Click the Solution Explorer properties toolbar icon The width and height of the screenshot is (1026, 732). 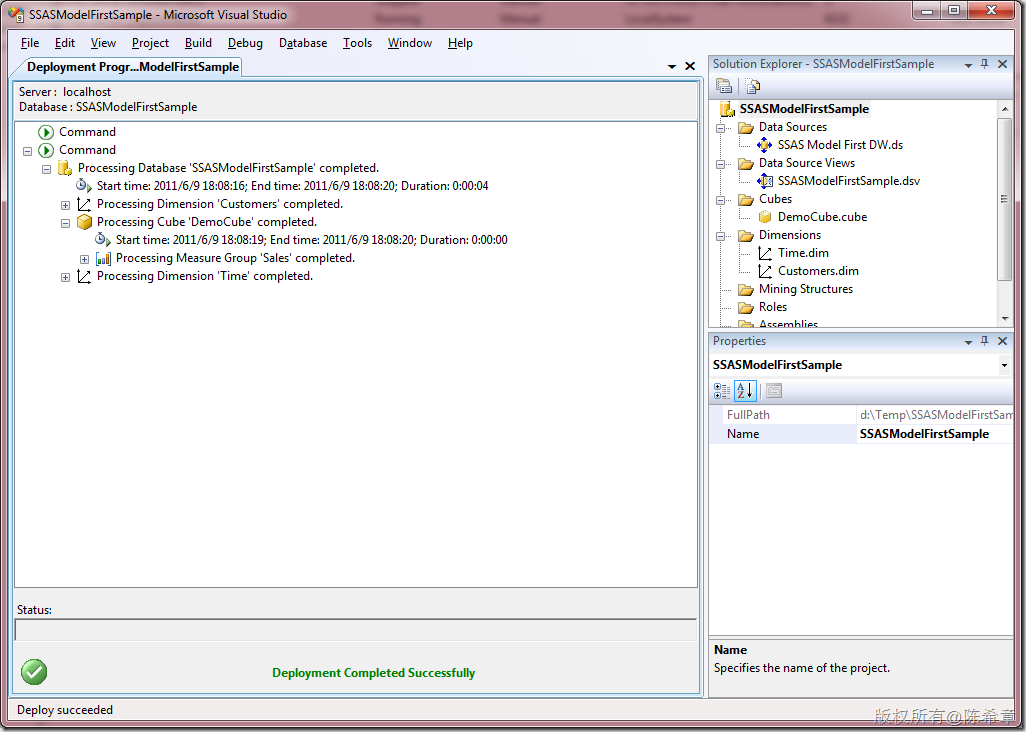pyautogui.click(x=724, y=86)
